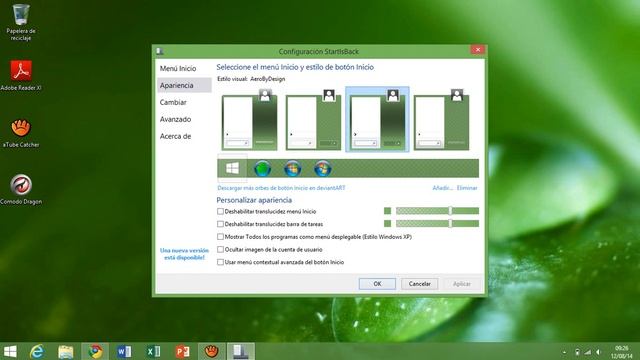Click the OK button
Viewport: 640px width, 360px height.
(x=377, y=284)
